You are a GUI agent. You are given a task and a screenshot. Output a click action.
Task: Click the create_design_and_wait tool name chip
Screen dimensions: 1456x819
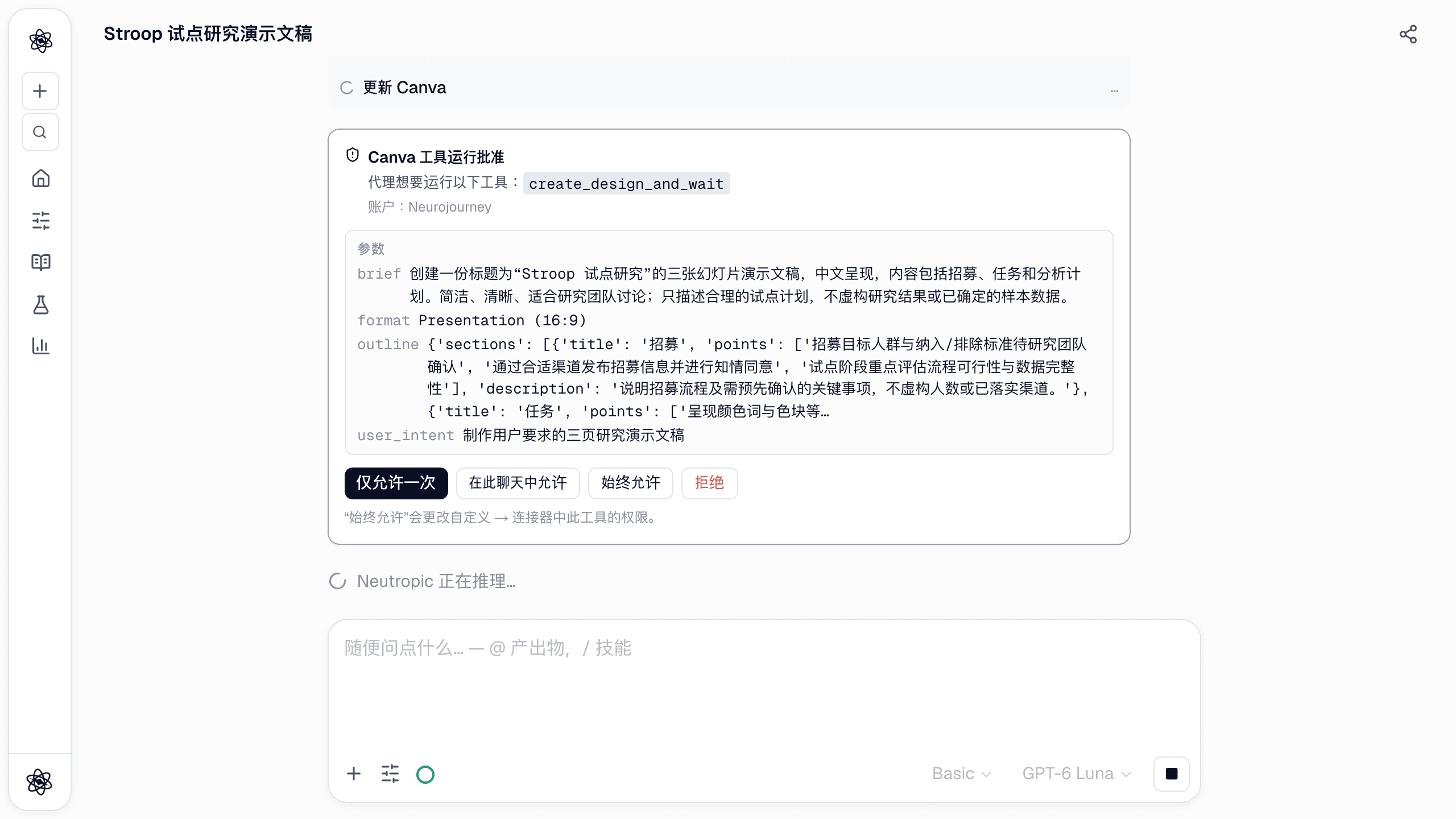[x=626, y=184]
